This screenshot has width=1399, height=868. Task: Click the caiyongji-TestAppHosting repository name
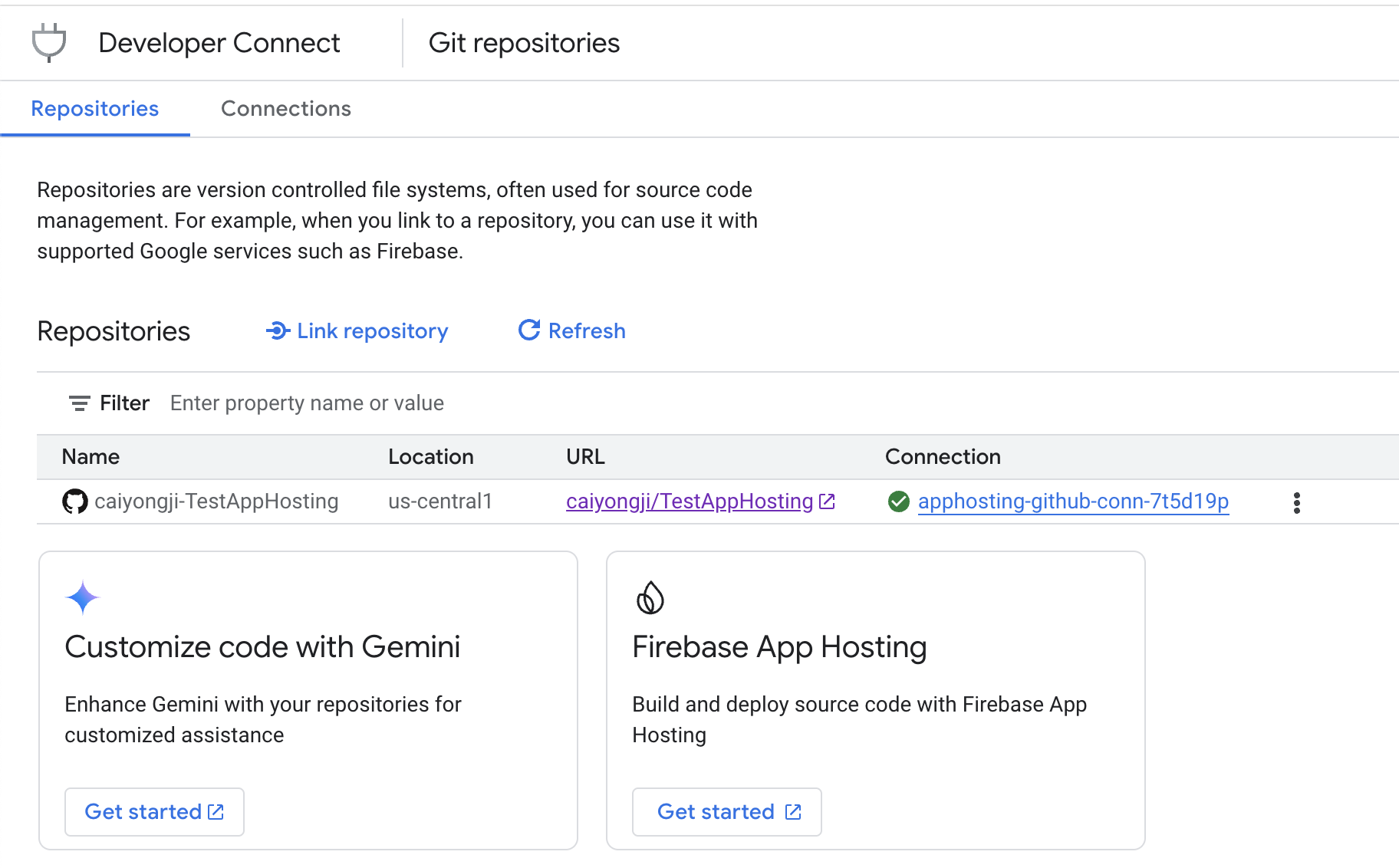point(216,501)
